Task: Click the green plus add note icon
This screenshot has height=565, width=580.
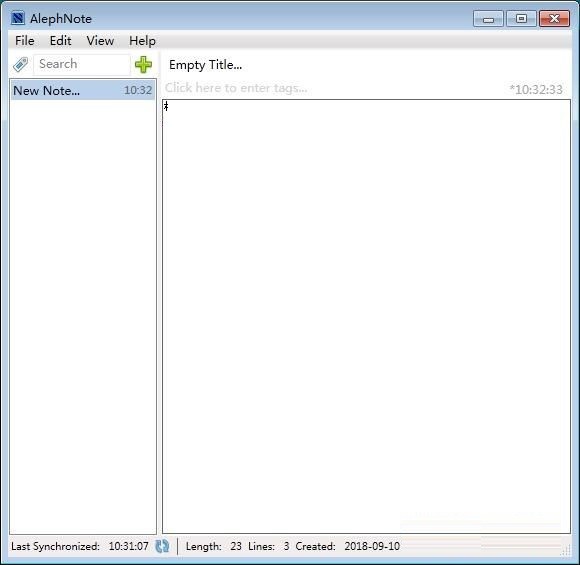Action: [x=143, y=65]
